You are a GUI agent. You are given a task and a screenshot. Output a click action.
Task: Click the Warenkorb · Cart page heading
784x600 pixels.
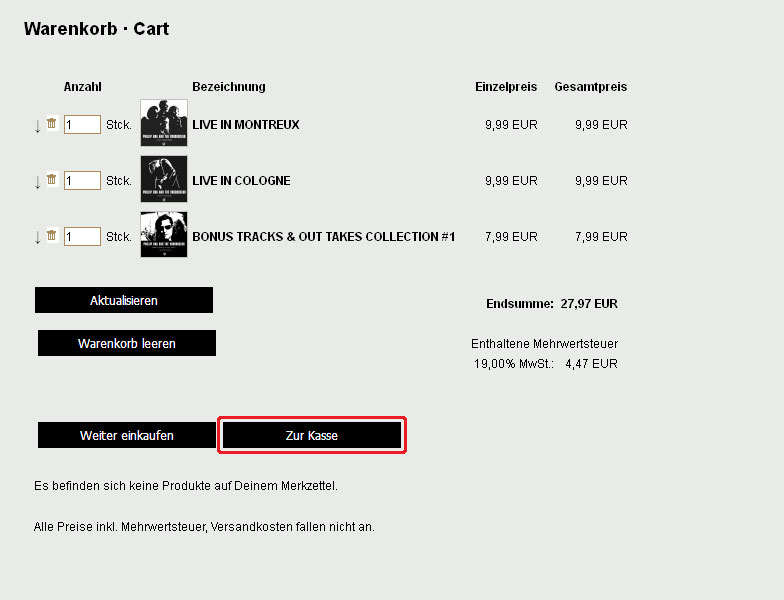pyautogui.click(x=96, y=29)
